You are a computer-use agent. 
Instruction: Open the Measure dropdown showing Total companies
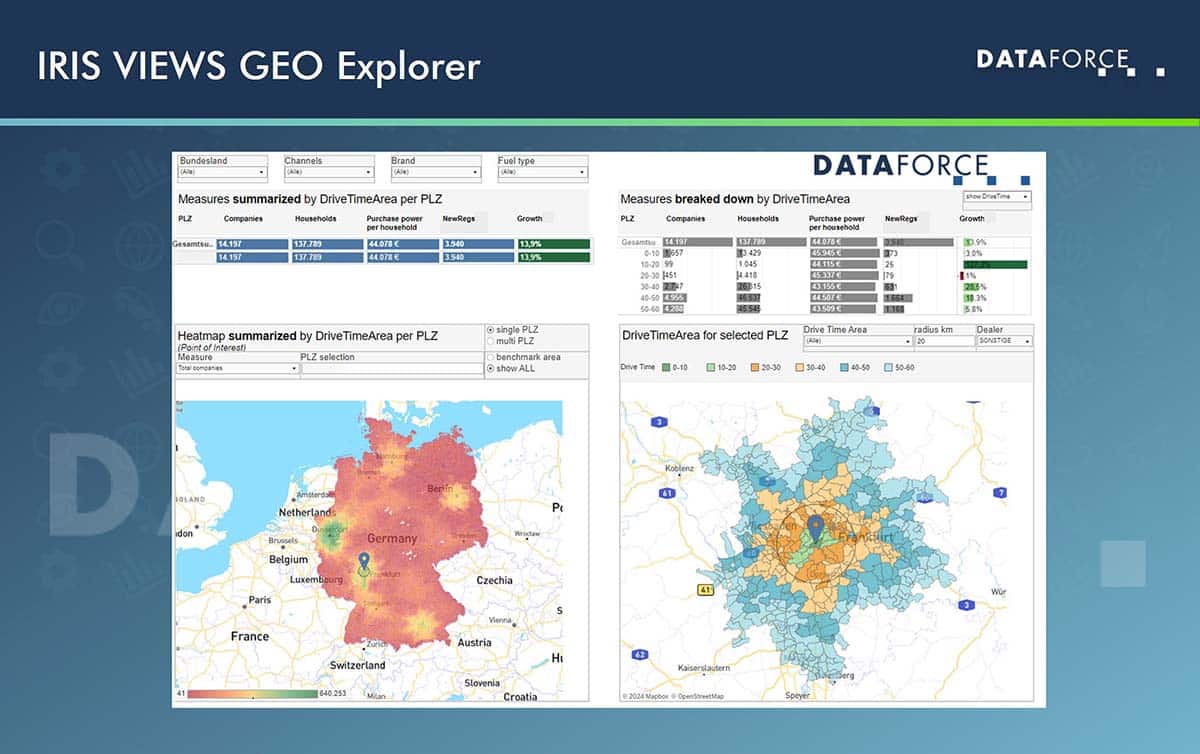[237, 368]
